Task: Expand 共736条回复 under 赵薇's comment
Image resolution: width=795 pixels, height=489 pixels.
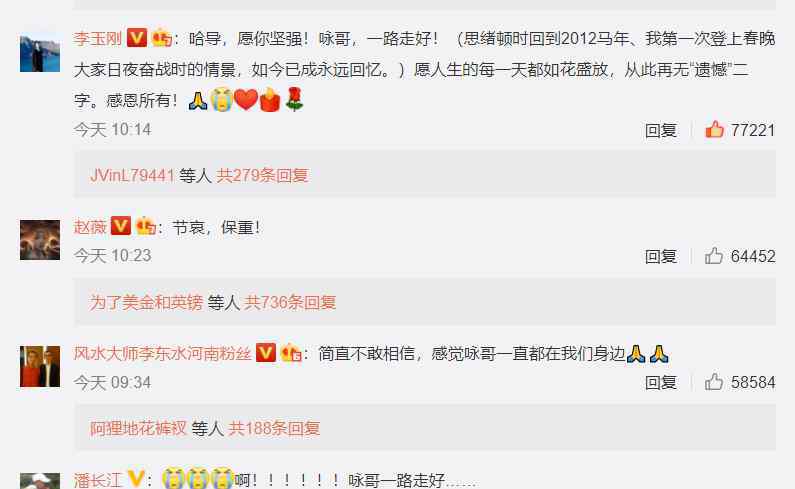Action: pos(290,302)
